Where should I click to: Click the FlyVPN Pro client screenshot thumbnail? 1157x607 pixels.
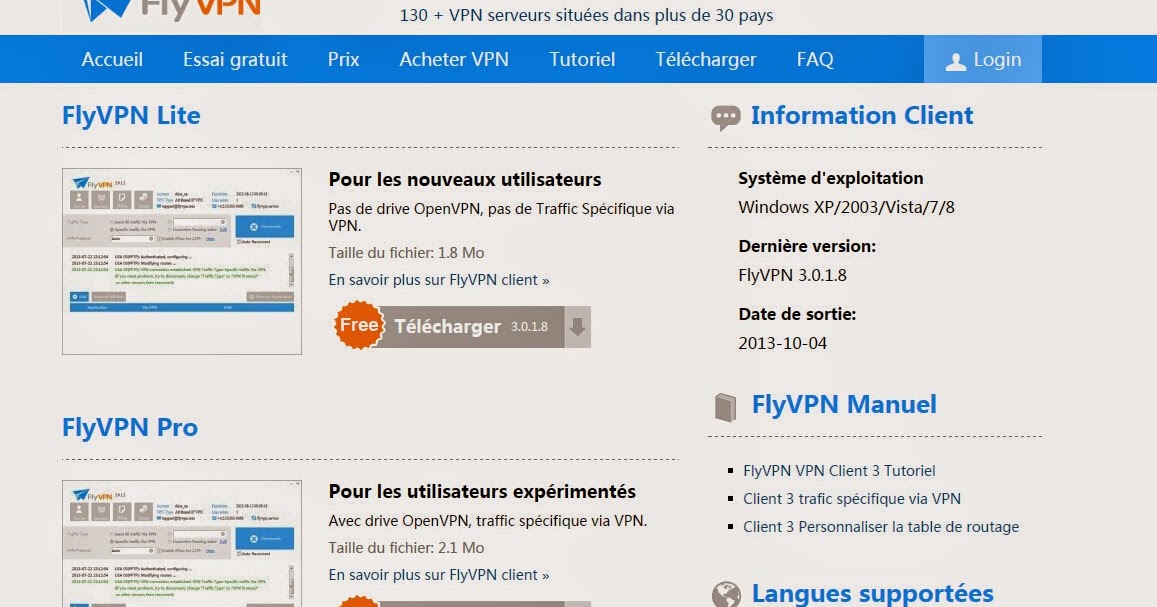[182, 544]
